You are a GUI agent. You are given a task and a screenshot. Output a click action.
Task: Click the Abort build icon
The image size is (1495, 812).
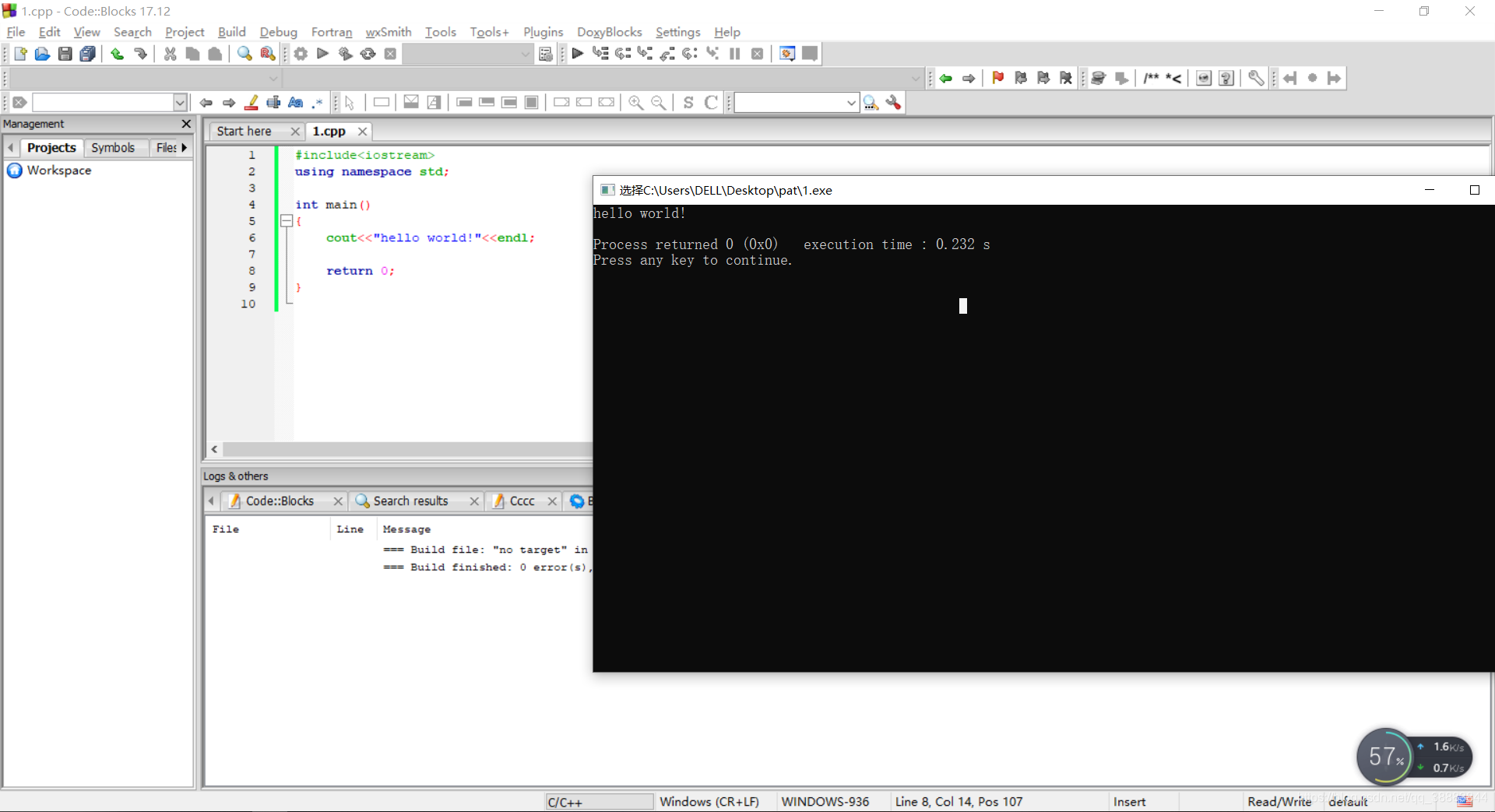pyautogui.click(x=390, y=54)
